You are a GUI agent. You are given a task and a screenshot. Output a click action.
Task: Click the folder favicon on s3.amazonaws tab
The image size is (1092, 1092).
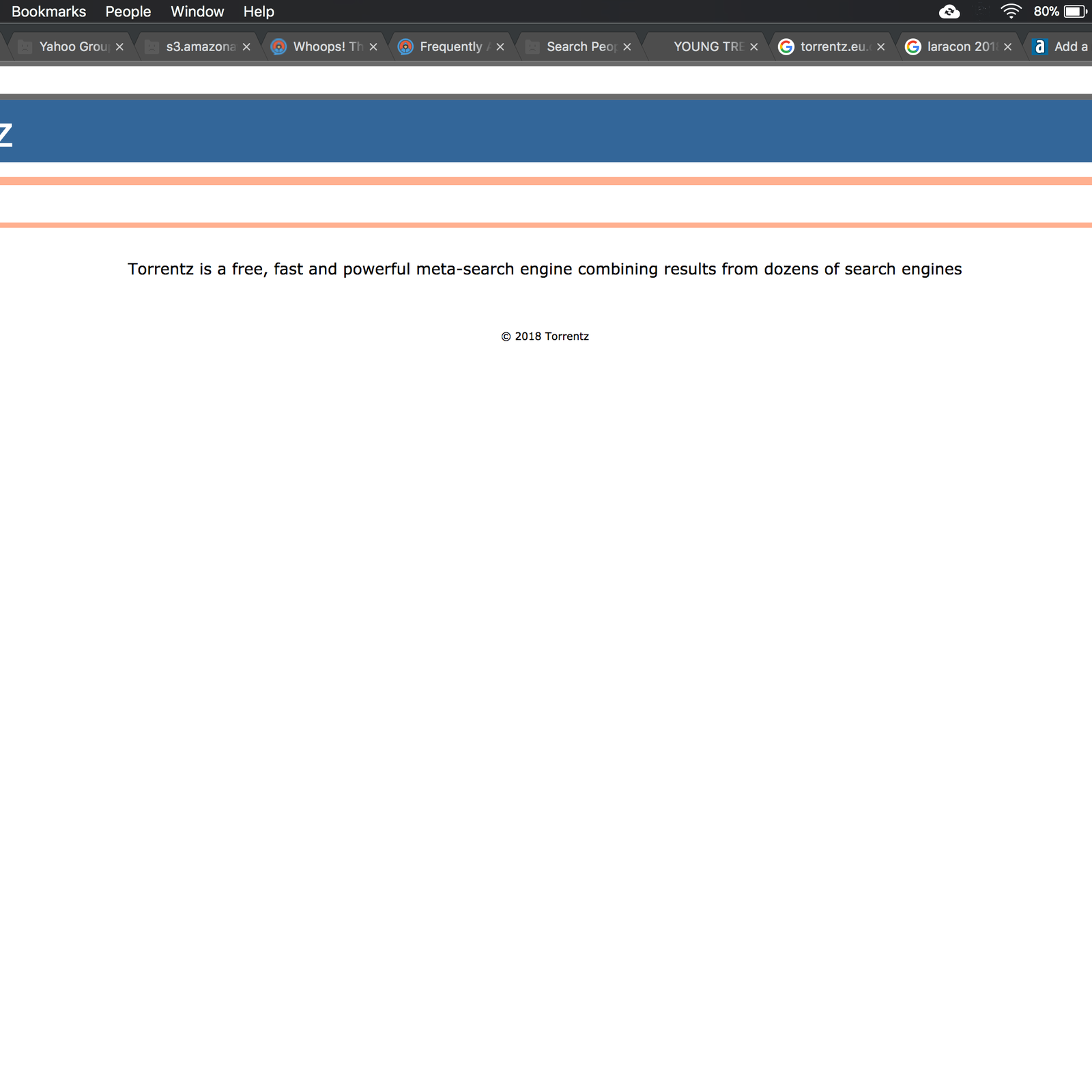152,46
